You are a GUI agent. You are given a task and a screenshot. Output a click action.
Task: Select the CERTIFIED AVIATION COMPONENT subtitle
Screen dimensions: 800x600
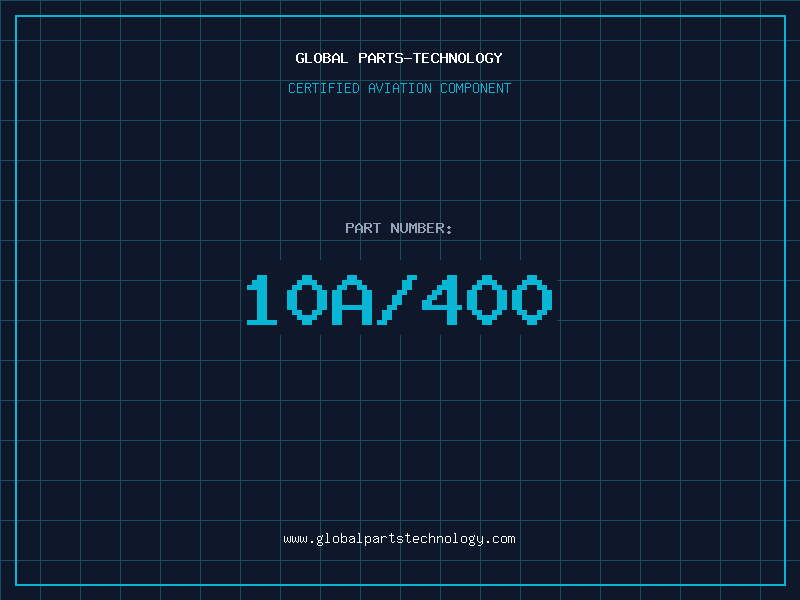pyautogui.click(x=399, y=88)
